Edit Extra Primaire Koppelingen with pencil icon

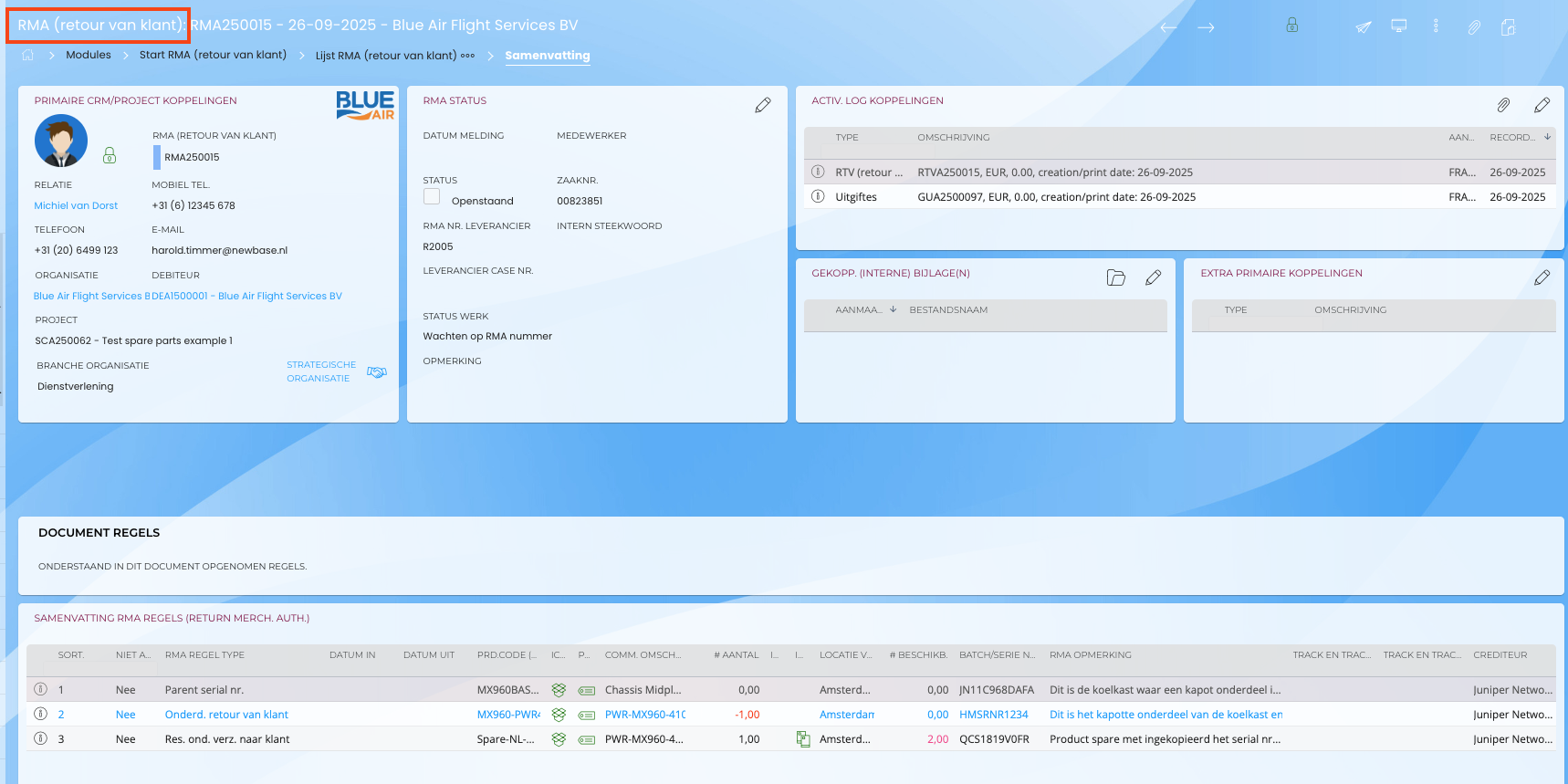tap(1542, 277)
